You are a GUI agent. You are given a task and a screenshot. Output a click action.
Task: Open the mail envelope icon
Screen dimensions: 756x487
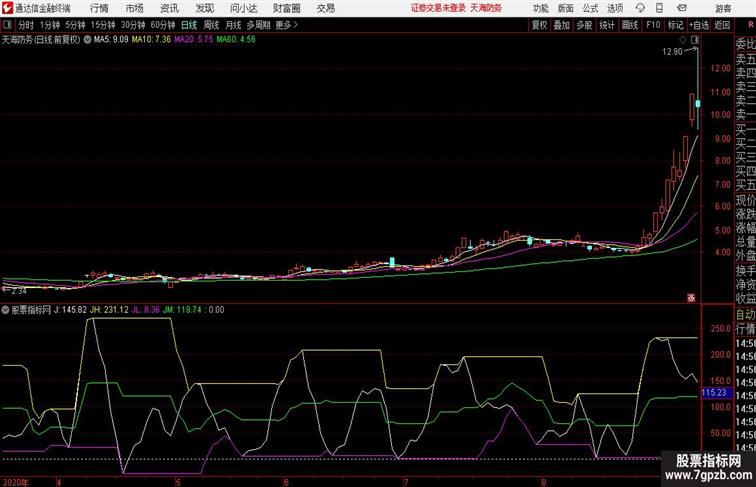coord(682,8)
